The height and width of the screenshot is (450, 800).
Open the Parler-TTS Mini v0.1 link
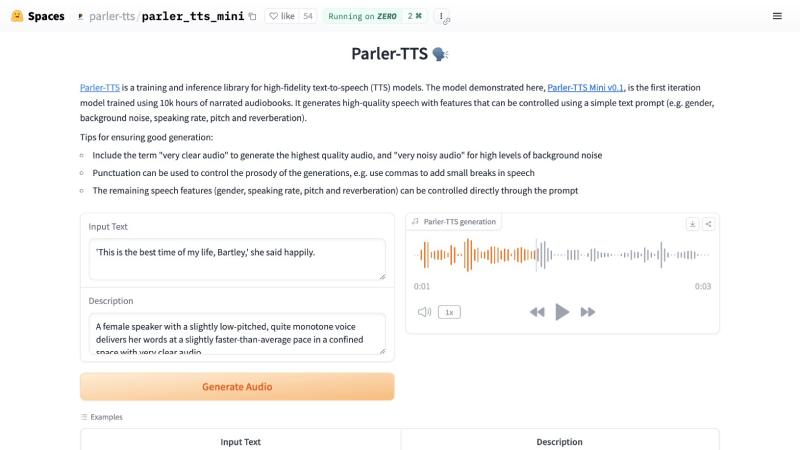(586, 87)
